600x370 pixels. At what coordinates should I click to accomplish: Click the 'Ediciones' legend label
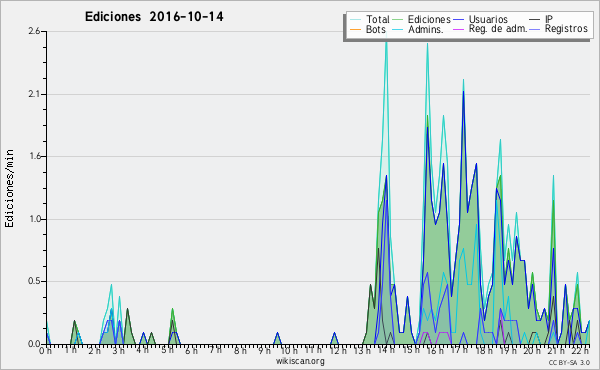tap(429, 19)
